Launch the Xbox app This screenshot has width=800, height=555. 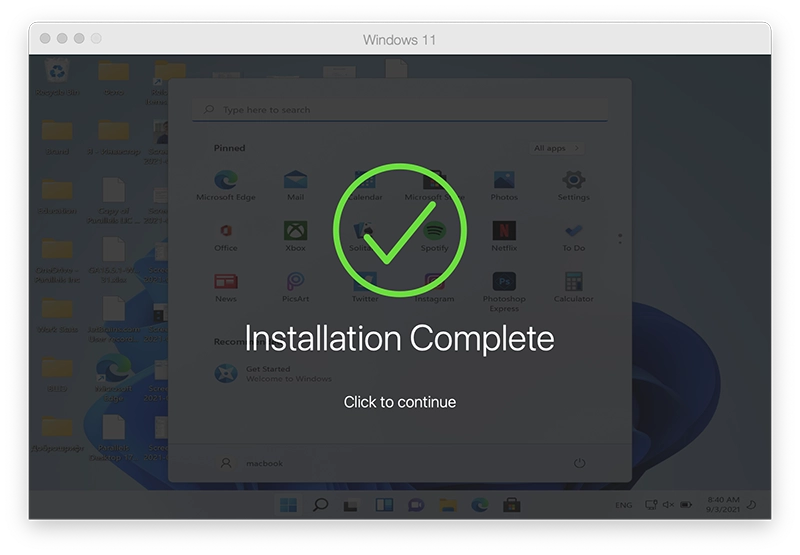tap(295, 236)
